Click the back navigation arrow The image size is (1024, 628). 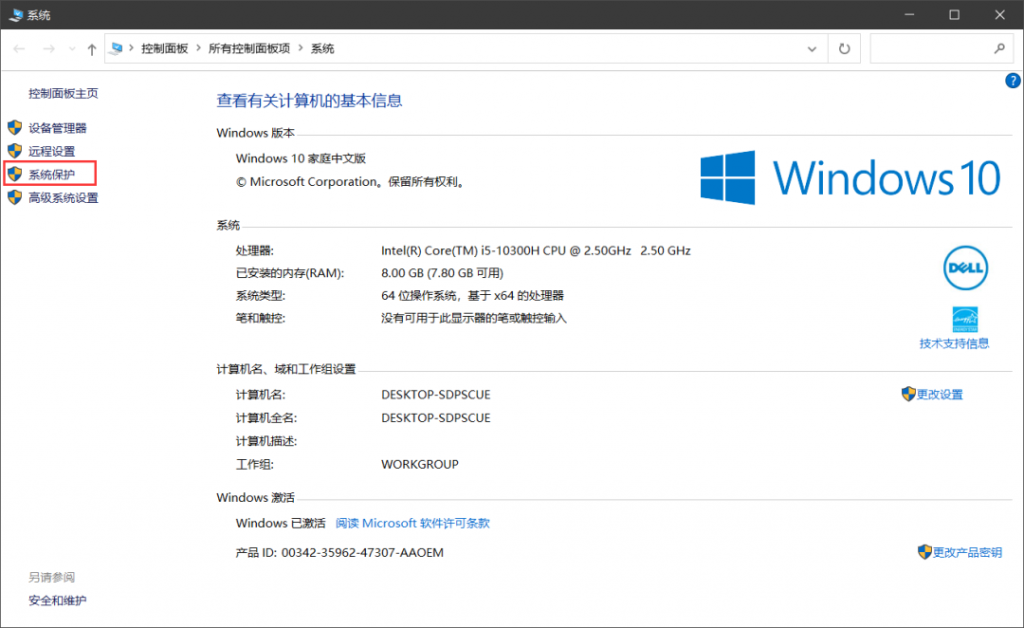click(x=20, y=49)
